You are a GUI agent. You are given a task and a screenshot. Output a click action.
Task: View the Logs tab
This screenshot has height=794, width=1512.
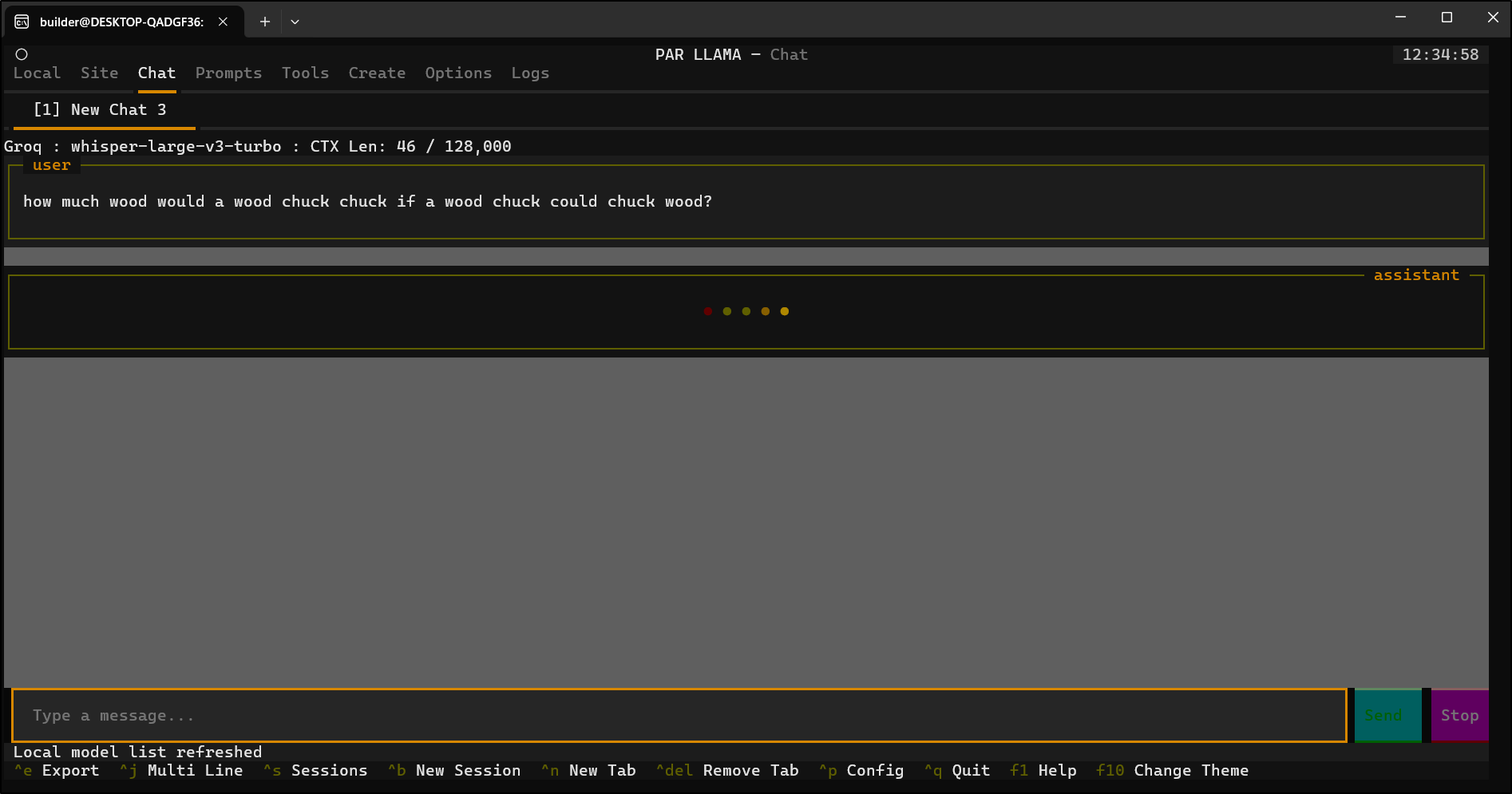coord(530,73)
